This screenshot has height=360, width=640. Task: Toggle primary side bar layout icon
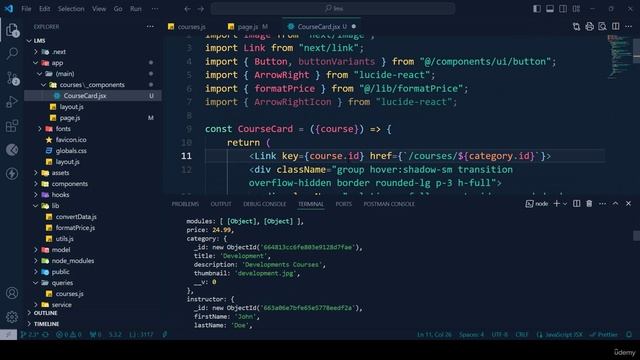(x=537, y=9)
